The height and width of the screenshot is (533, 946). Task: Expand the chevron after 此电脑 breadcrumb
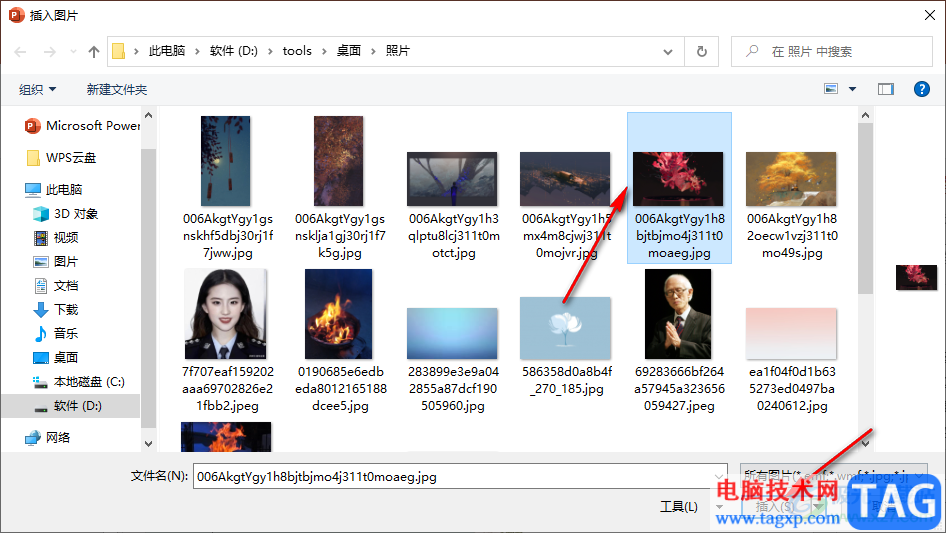coord(197,52)
